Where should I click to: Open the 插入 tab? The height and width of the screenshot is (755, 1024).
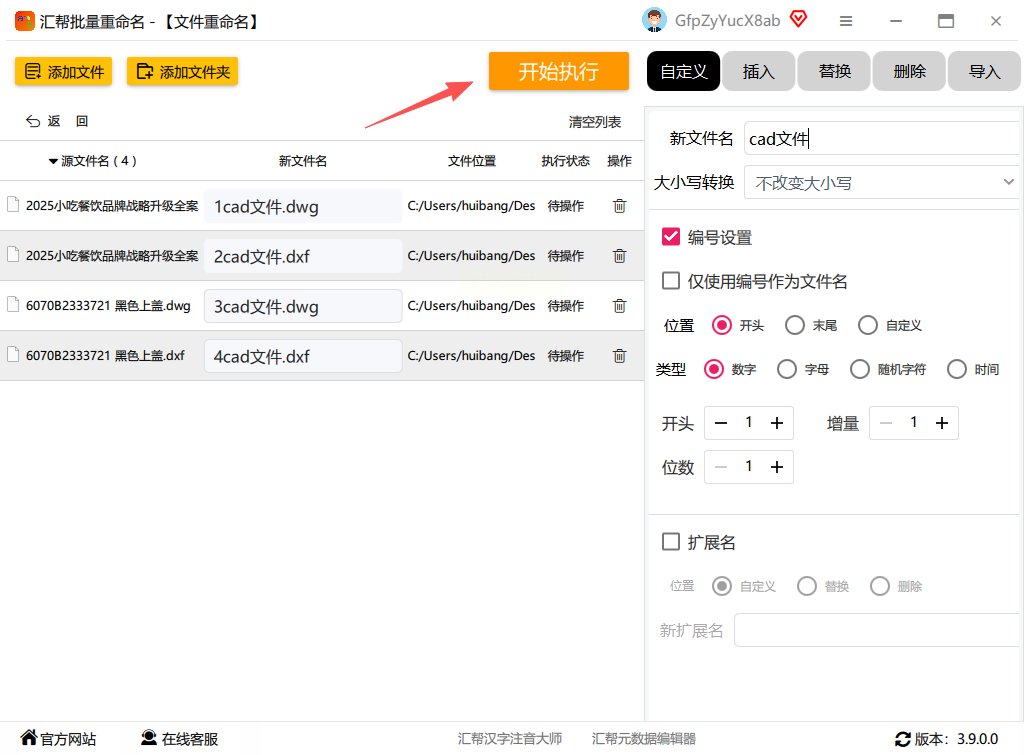tap(758, 72)
